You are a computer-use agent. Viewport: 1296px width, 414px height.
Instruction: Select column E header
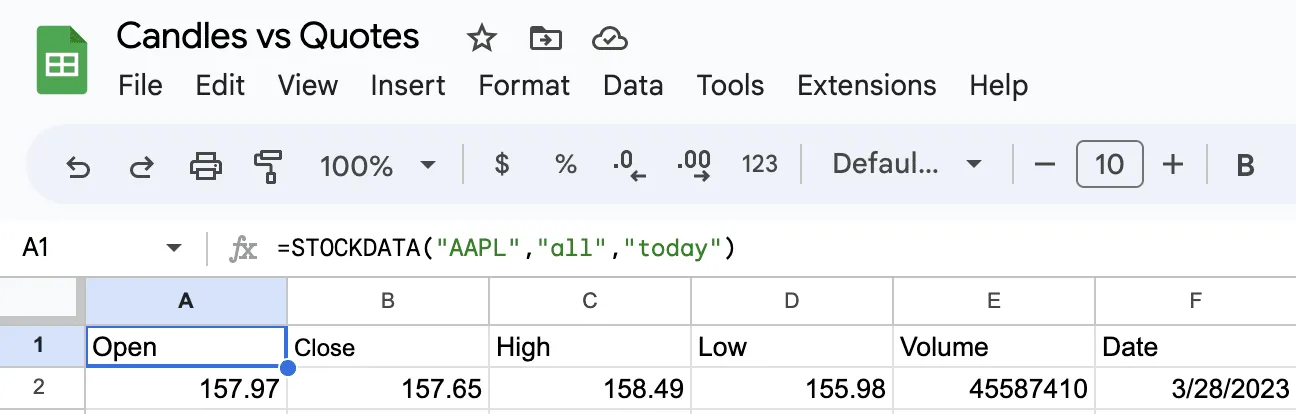click(994, 299)
